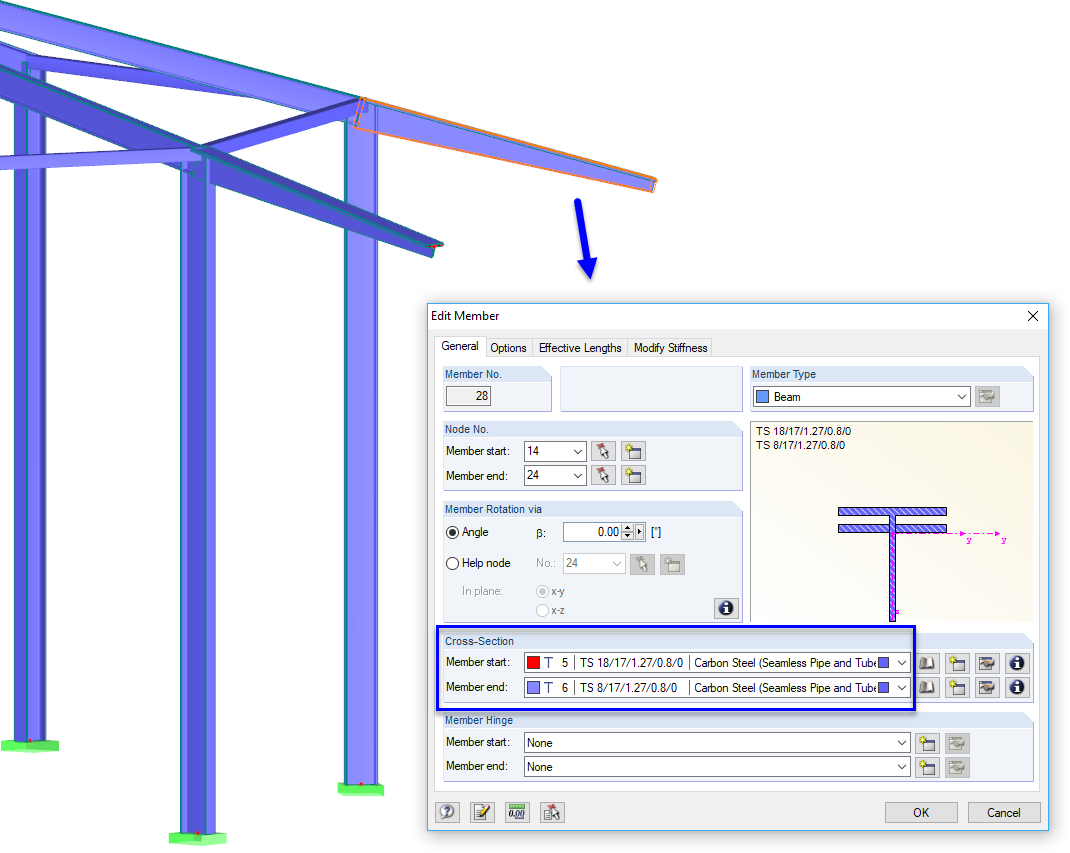Edit comment using the pencil icon
1070x853 pixels.
[482, 812]
